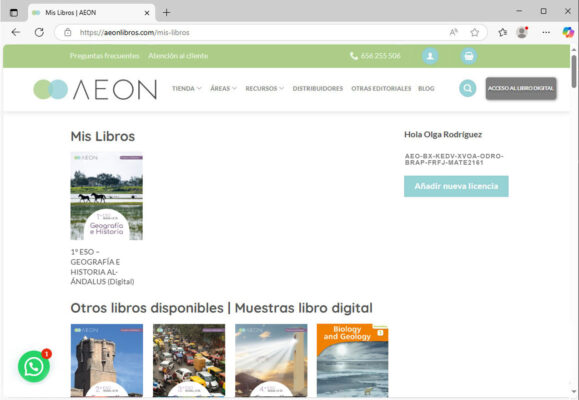579x400 pixels.
Task: Open the Biology and Geology book cover
Action: coord(353,360)
